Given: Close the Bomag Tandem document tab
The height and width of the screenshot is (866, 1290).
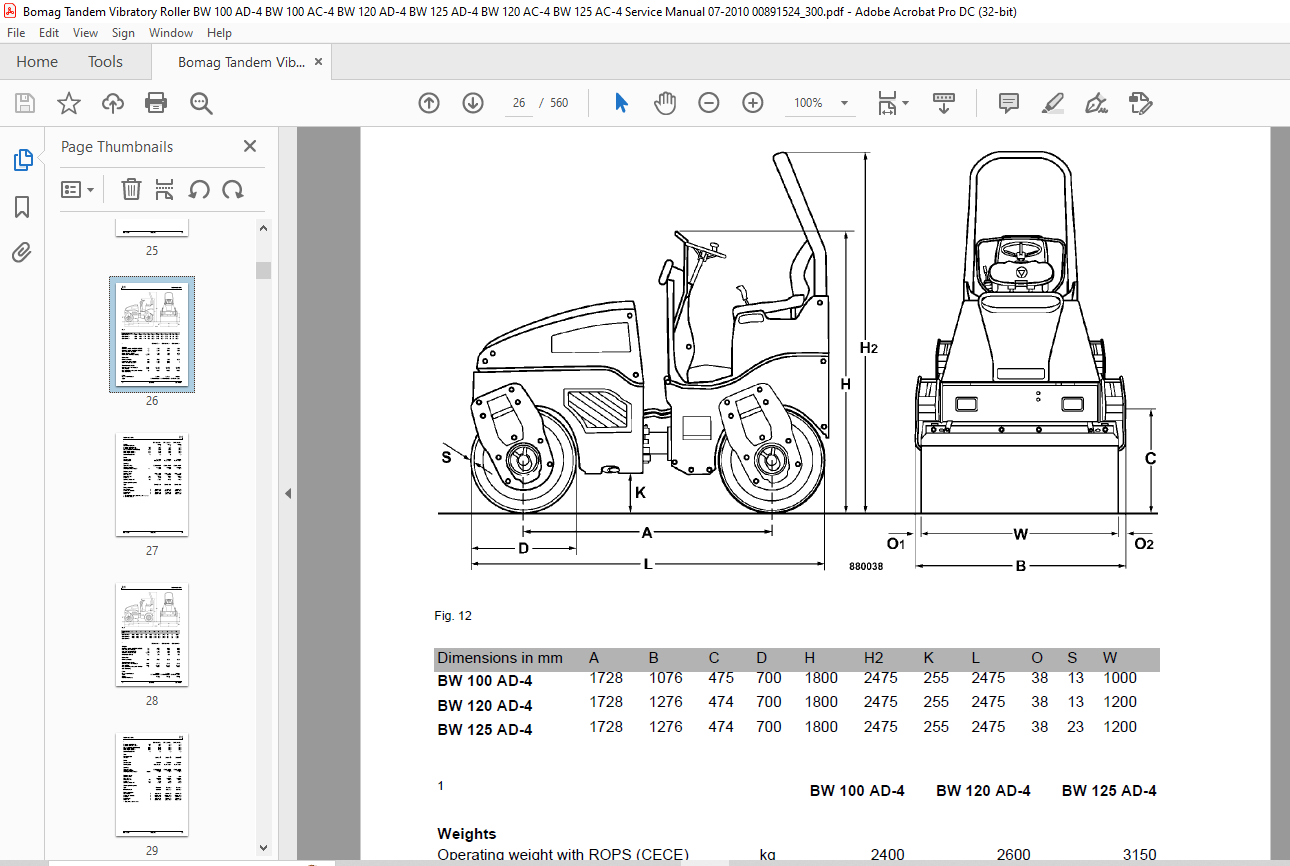Looking at the screenshot, I should pyautogui.click(x=318, y=62).
